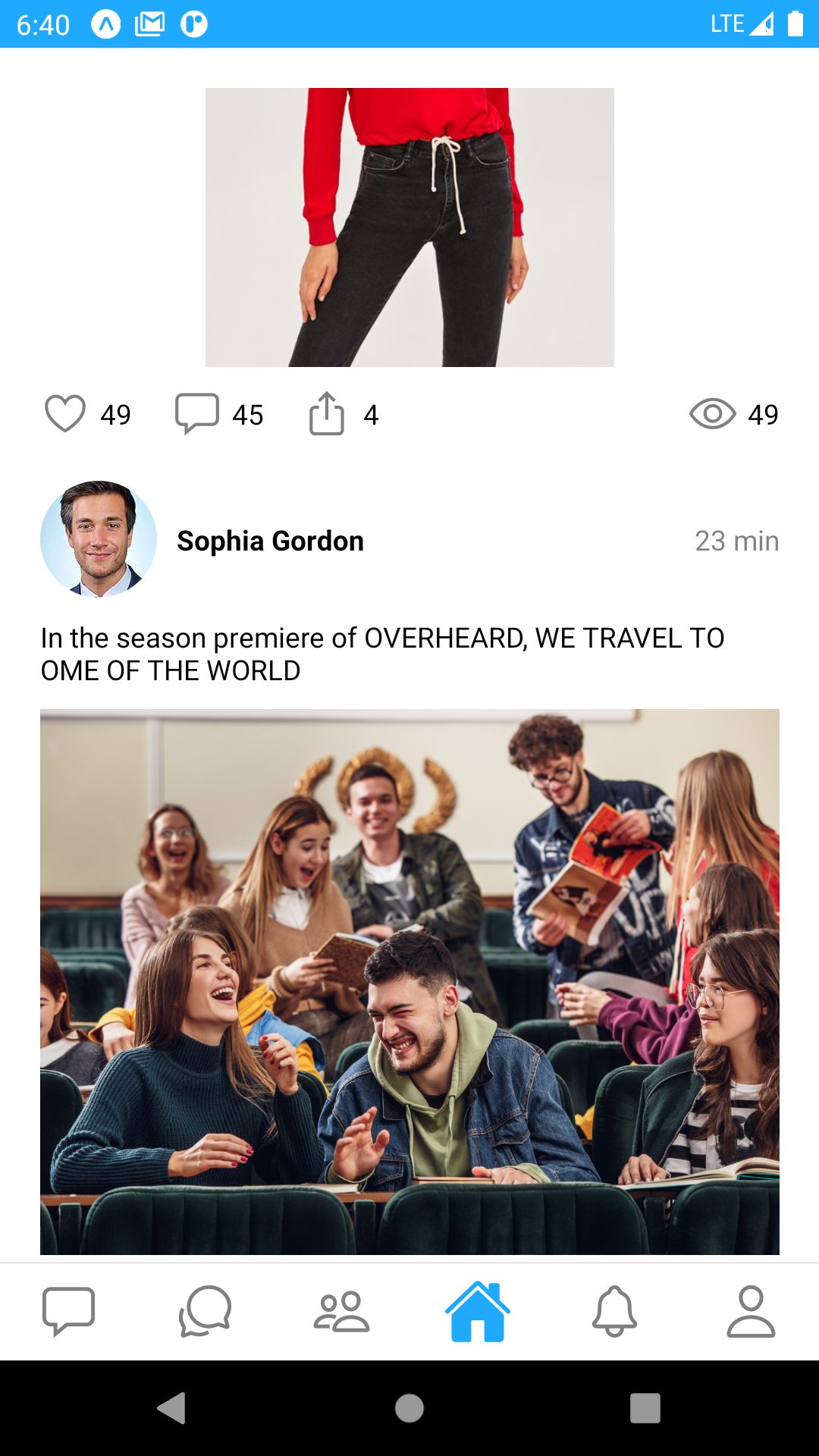The width and height of the screenshot is (819, 1456).
Task: Open notifications bell tab
Action: coord(614,1311)
